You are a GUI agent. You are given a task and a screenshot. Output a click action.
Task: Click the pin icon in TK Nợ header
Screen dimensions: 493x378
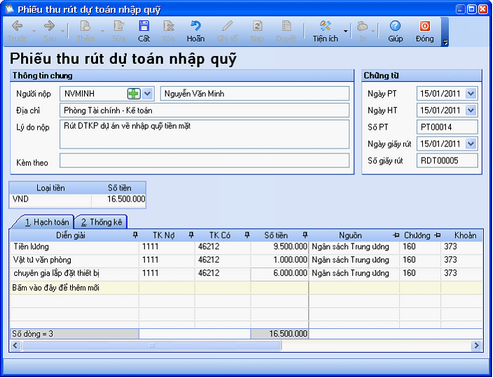[x=191, y=235]
